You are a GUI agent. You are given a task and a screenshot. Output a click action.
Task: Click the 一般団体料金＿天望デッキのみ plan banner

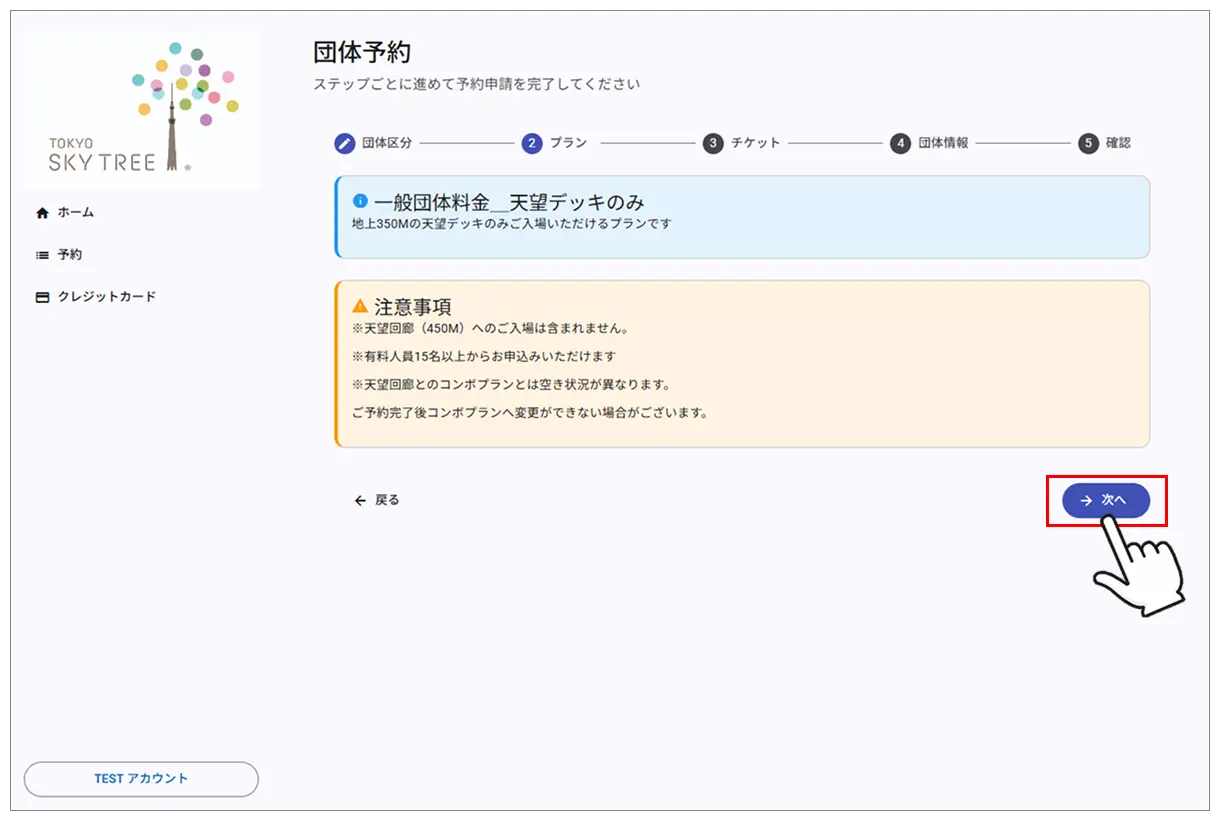click(x=740, y=216)
